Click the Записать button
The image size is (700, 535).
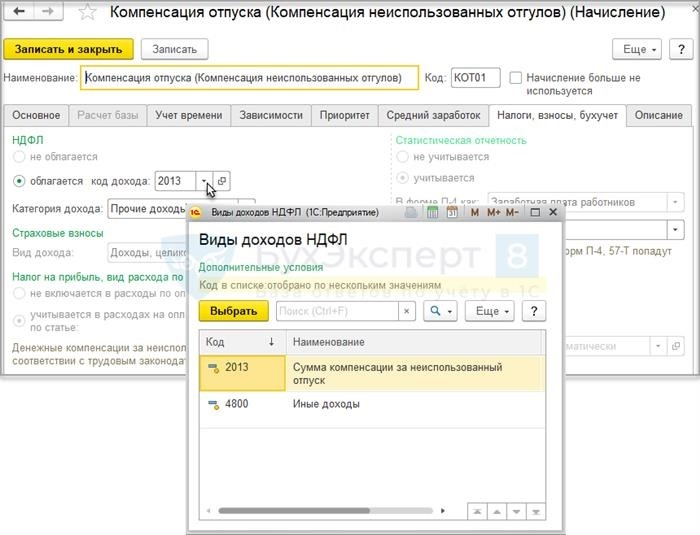[175, 49]
